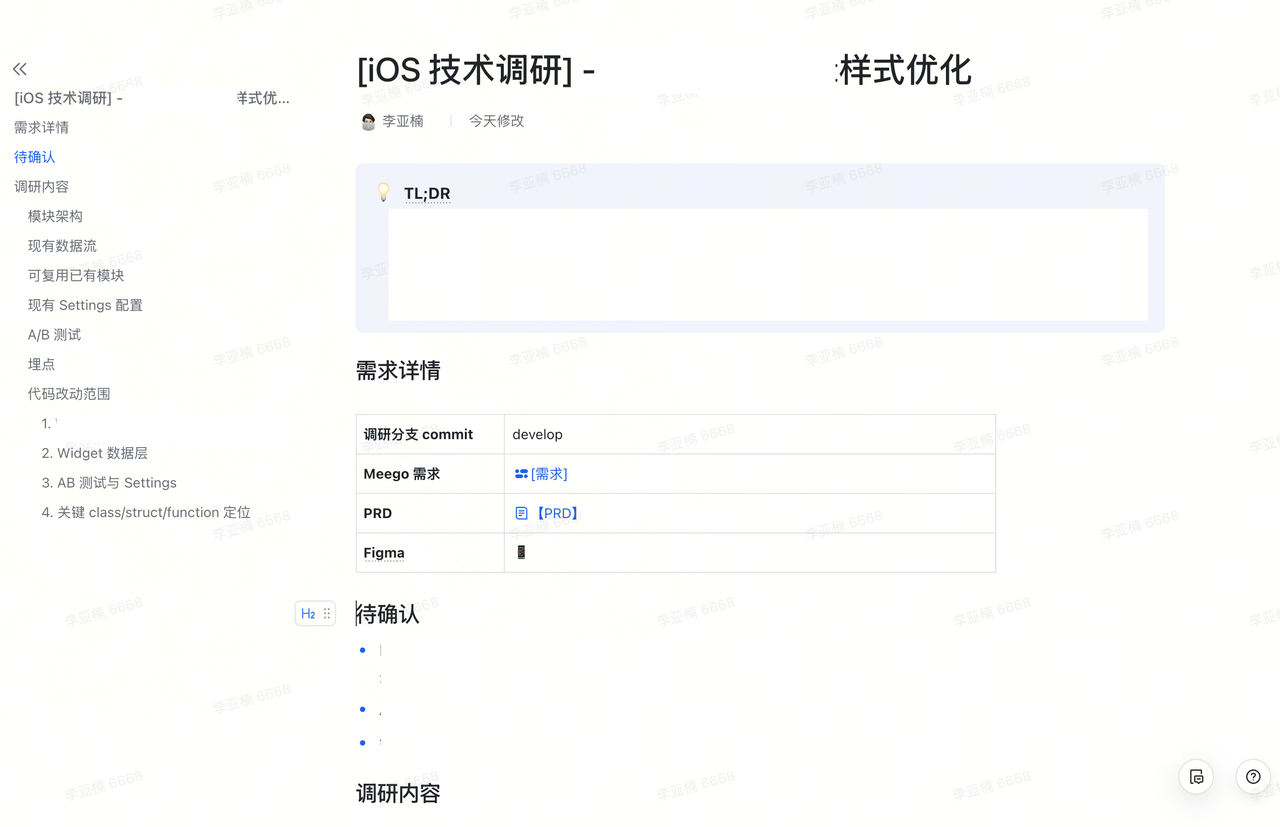This screenshot has height=827, width=1280.
Task: Click the author avatar of 李亚楠
Action: pos(368,121)
